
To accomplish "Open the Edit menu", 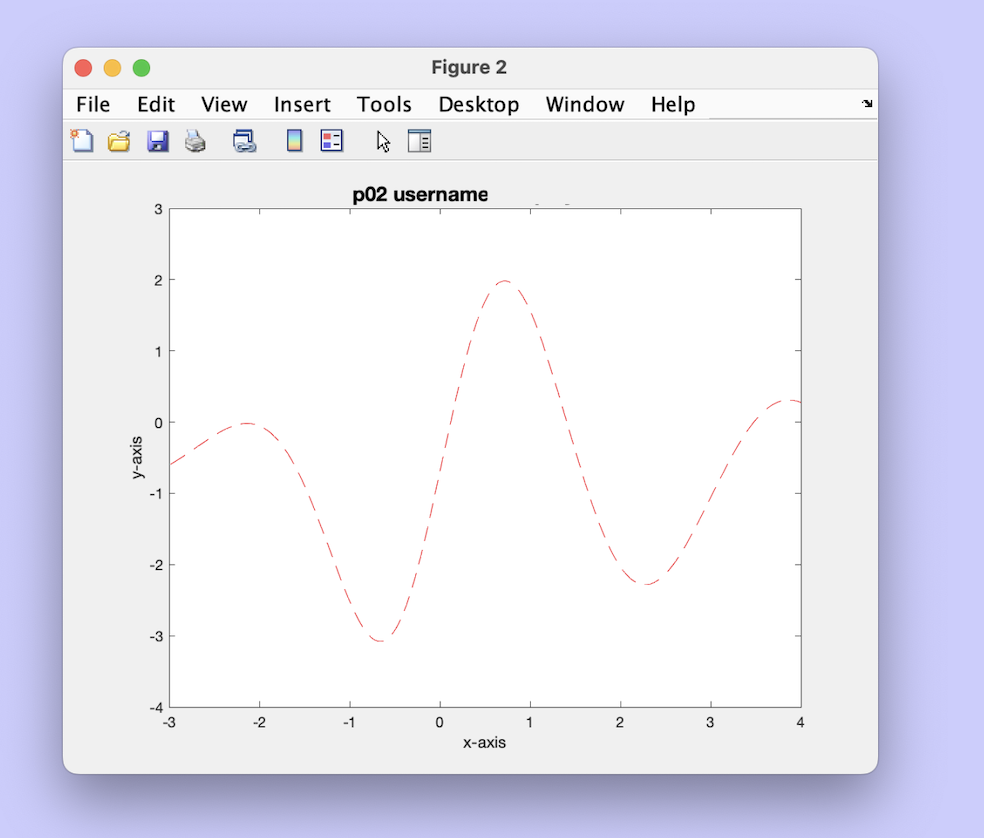I will 156,104.
